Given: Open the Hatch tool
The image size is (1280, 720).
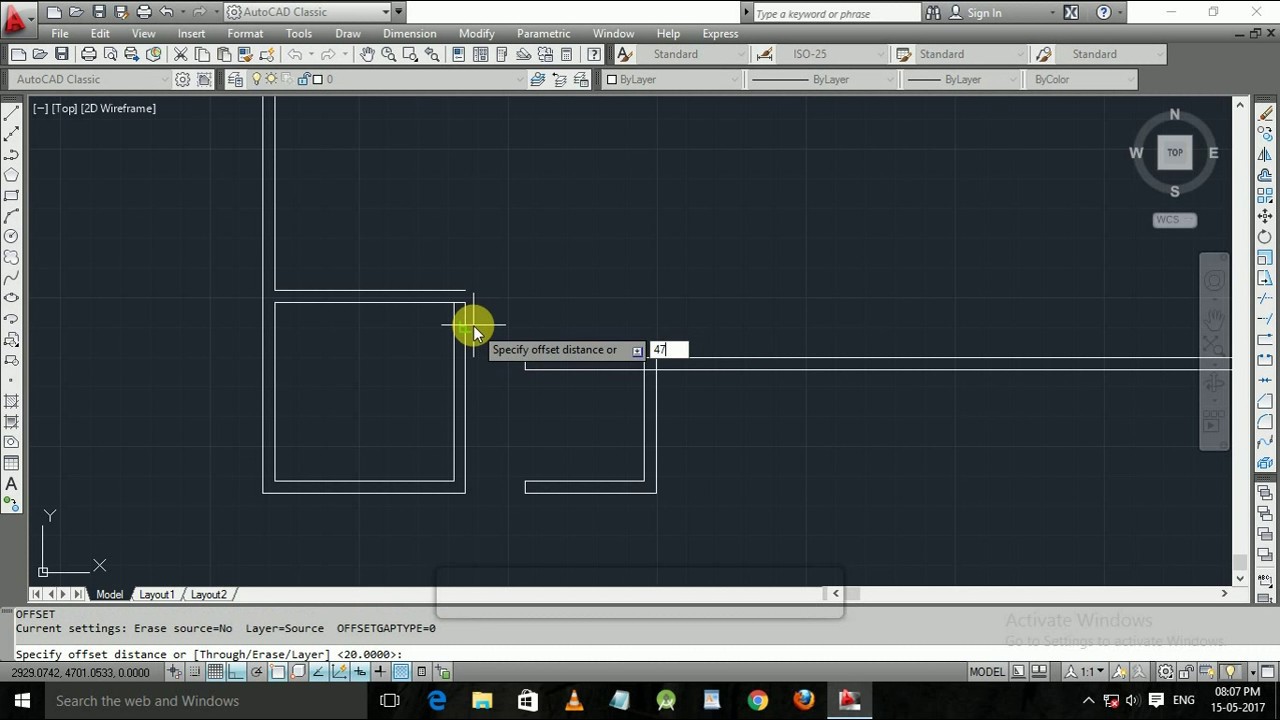Looking at the screenshot, I should tap(11, 401).
